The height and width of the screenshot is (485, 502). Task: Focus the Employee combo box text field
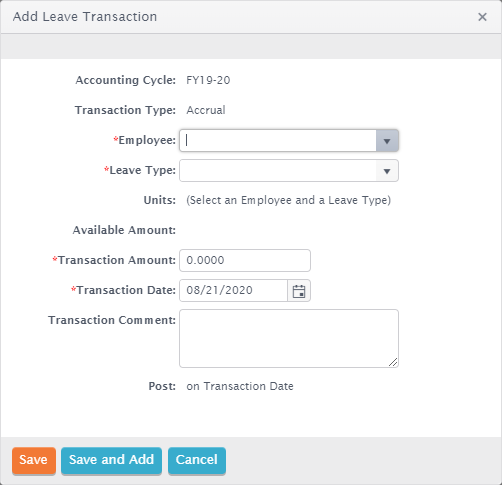[x=278, y=141]
